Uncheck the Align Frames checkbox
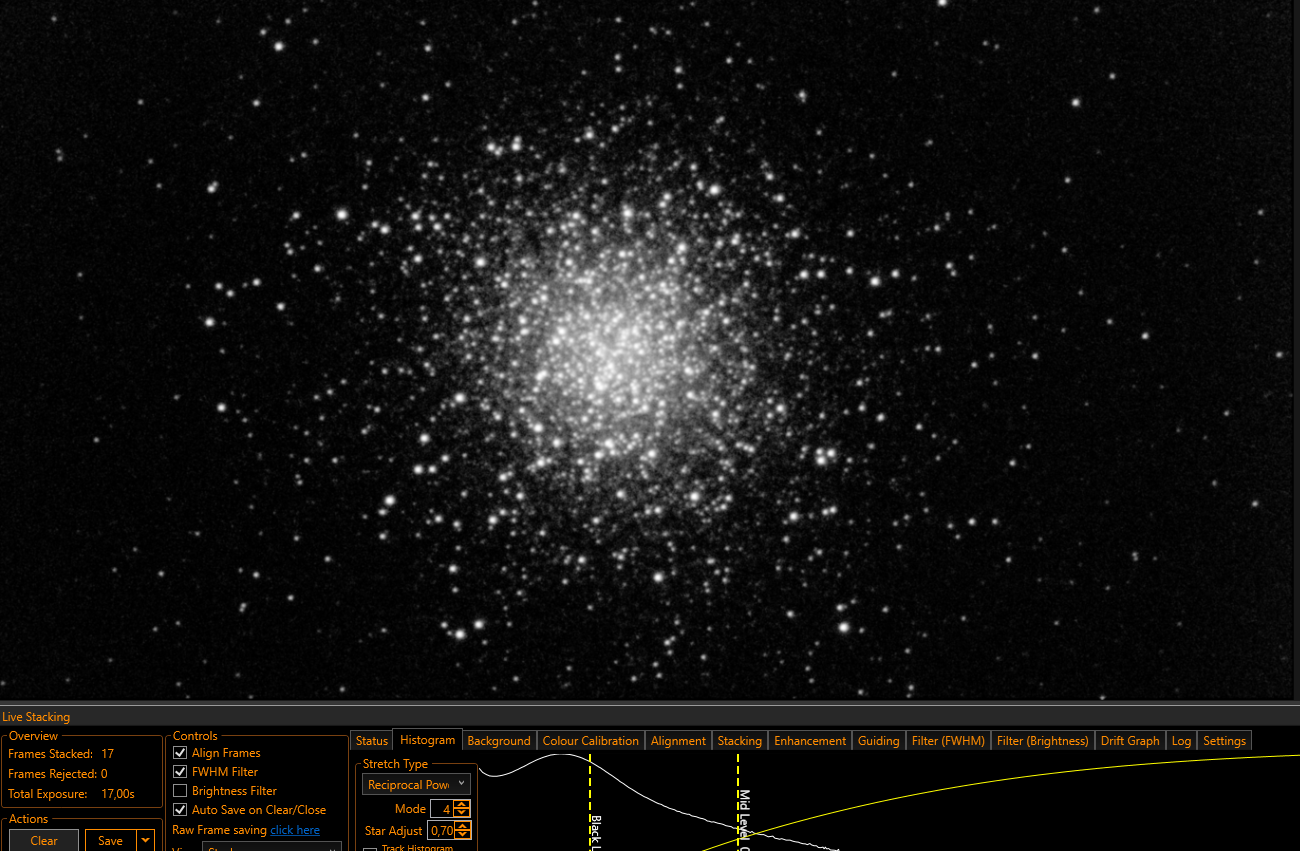1300x851 pixels. pos(180,753)
